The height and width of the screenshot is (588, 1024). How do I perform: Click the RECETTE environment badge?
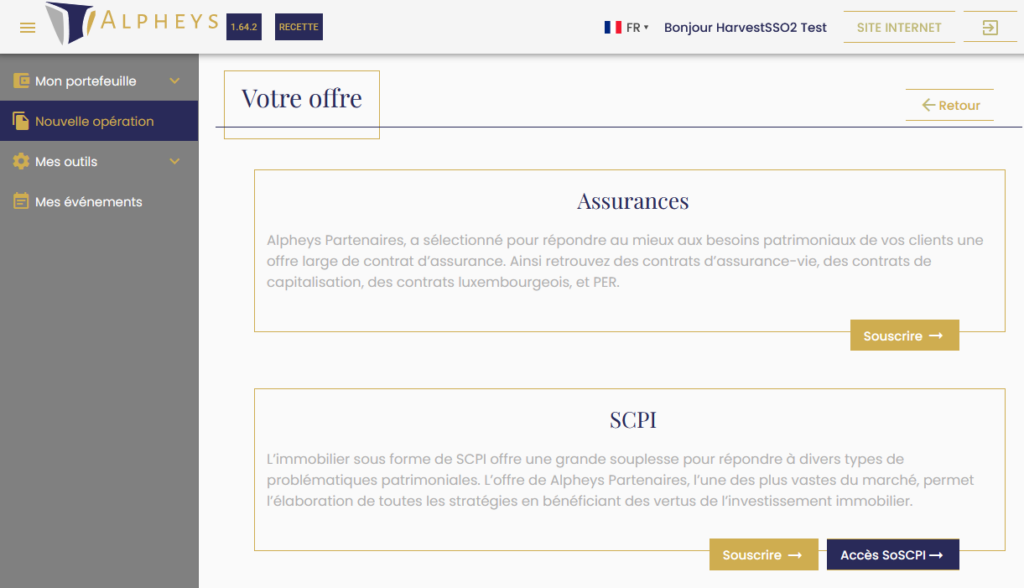coord(298,27)
